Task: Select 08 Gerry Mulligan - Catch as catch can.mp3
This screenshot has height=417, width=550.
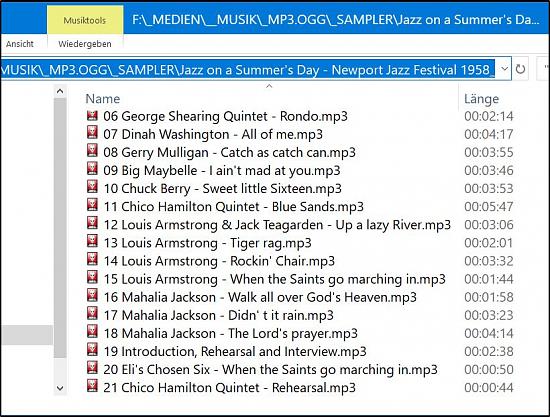Action: click(229, 153)
